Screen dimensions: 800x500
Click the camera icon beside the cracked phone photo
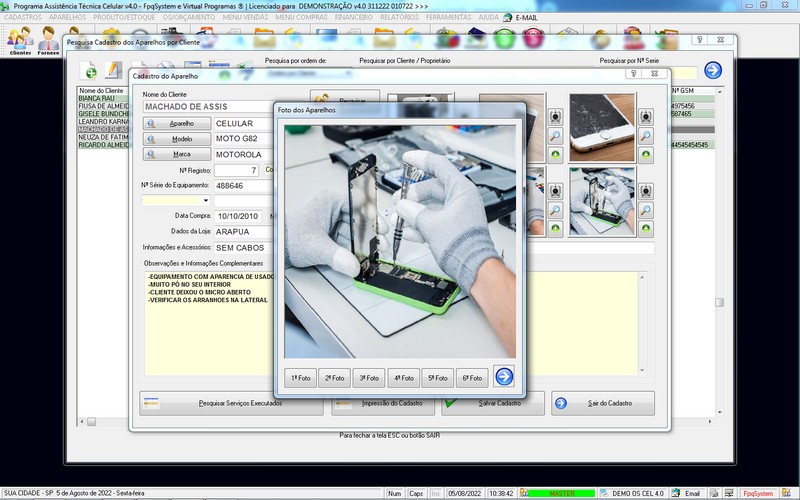coord(646,117)
